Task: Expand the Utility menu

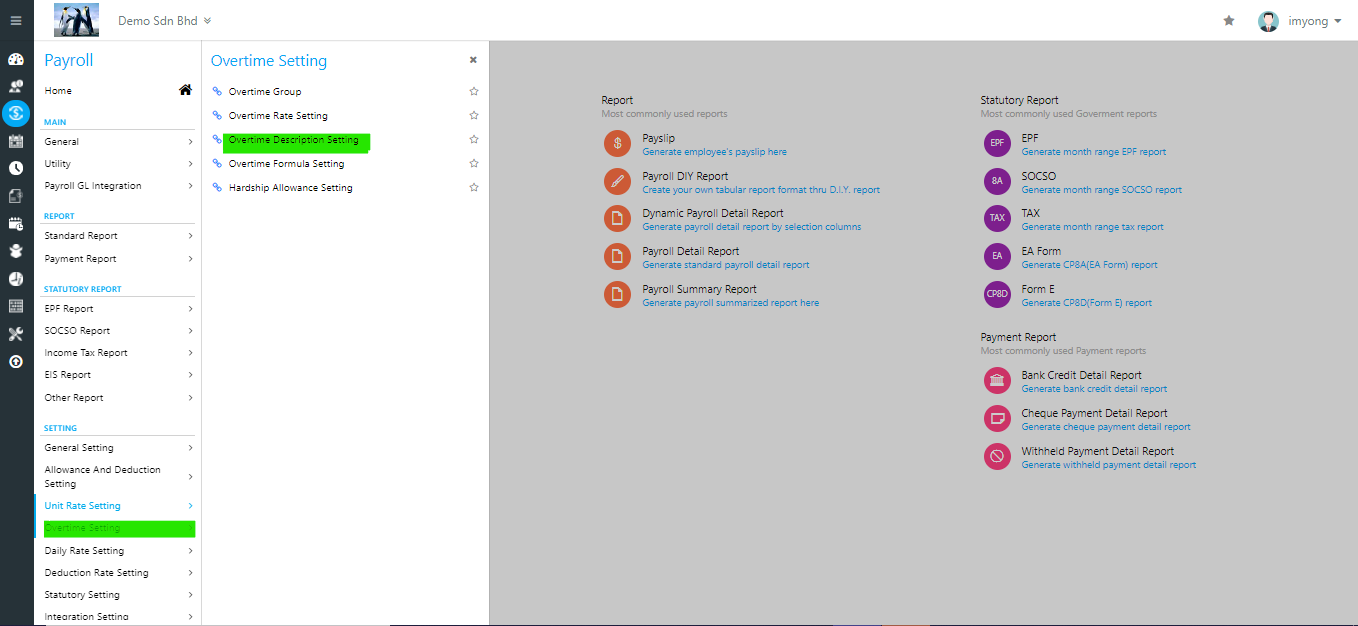Action: (118, 164)
